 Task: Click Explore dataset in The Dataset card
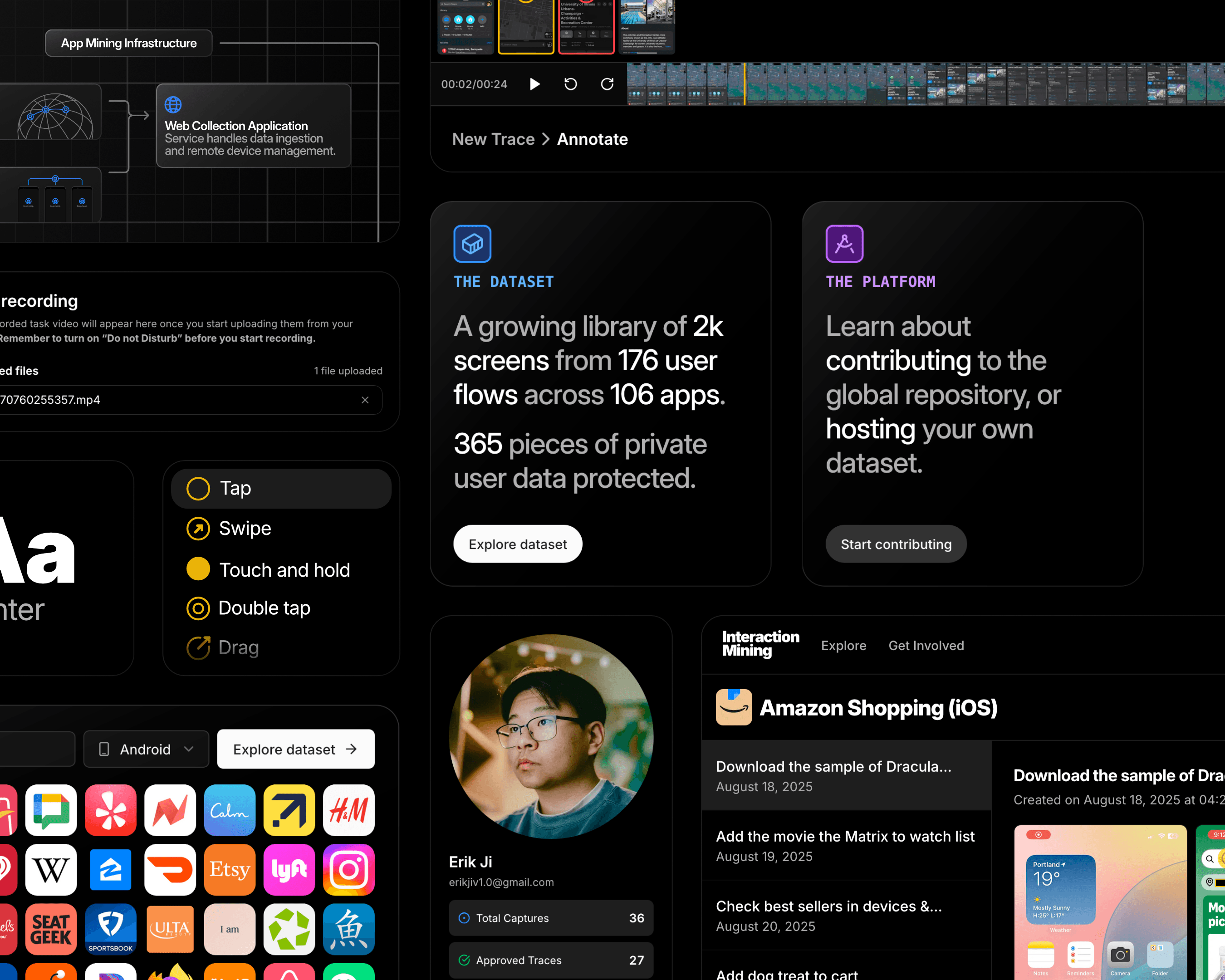pyautogui.click(x=518, y=544)
